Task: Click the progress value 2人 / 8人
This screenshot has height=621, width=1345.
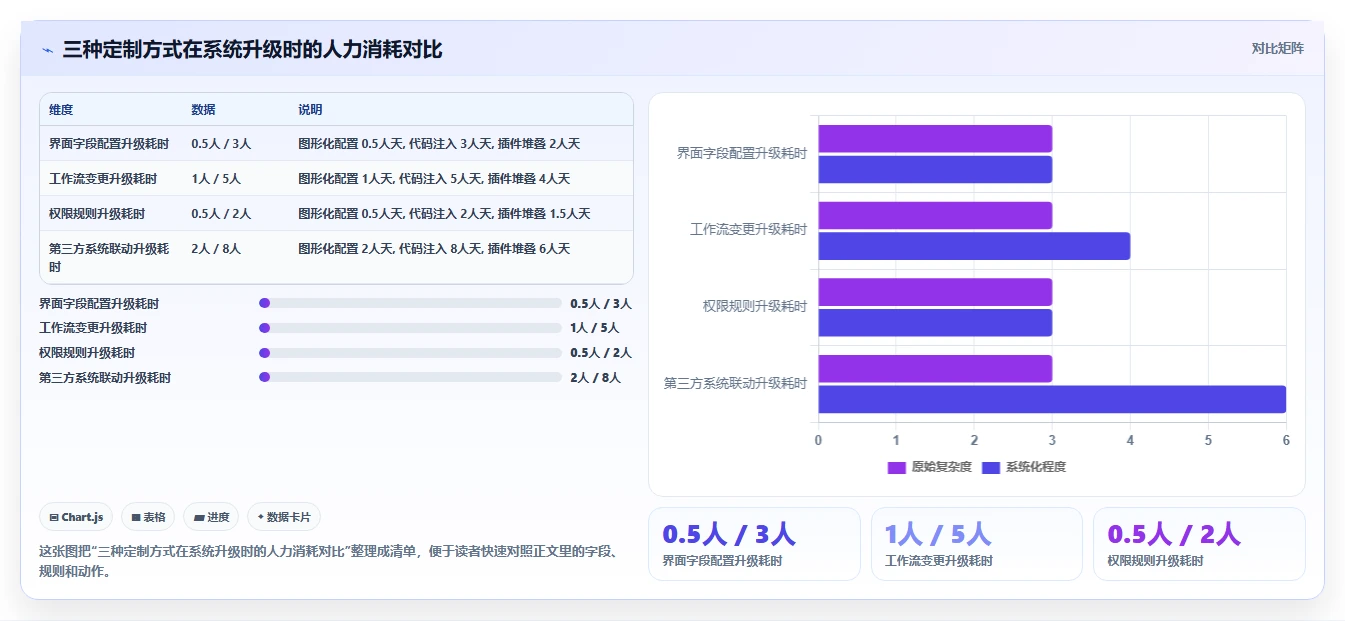Action: point(595,378)
